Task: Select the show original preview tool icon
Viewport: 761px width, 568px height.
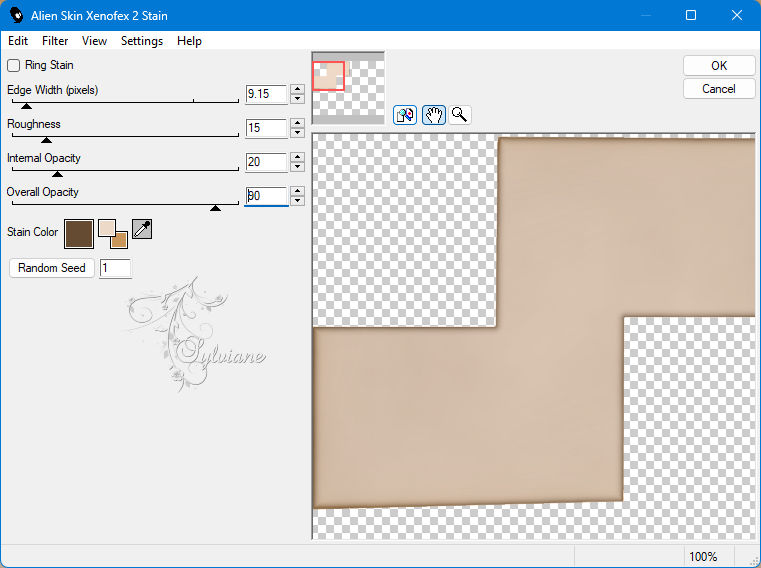Action: pos(405,115)
